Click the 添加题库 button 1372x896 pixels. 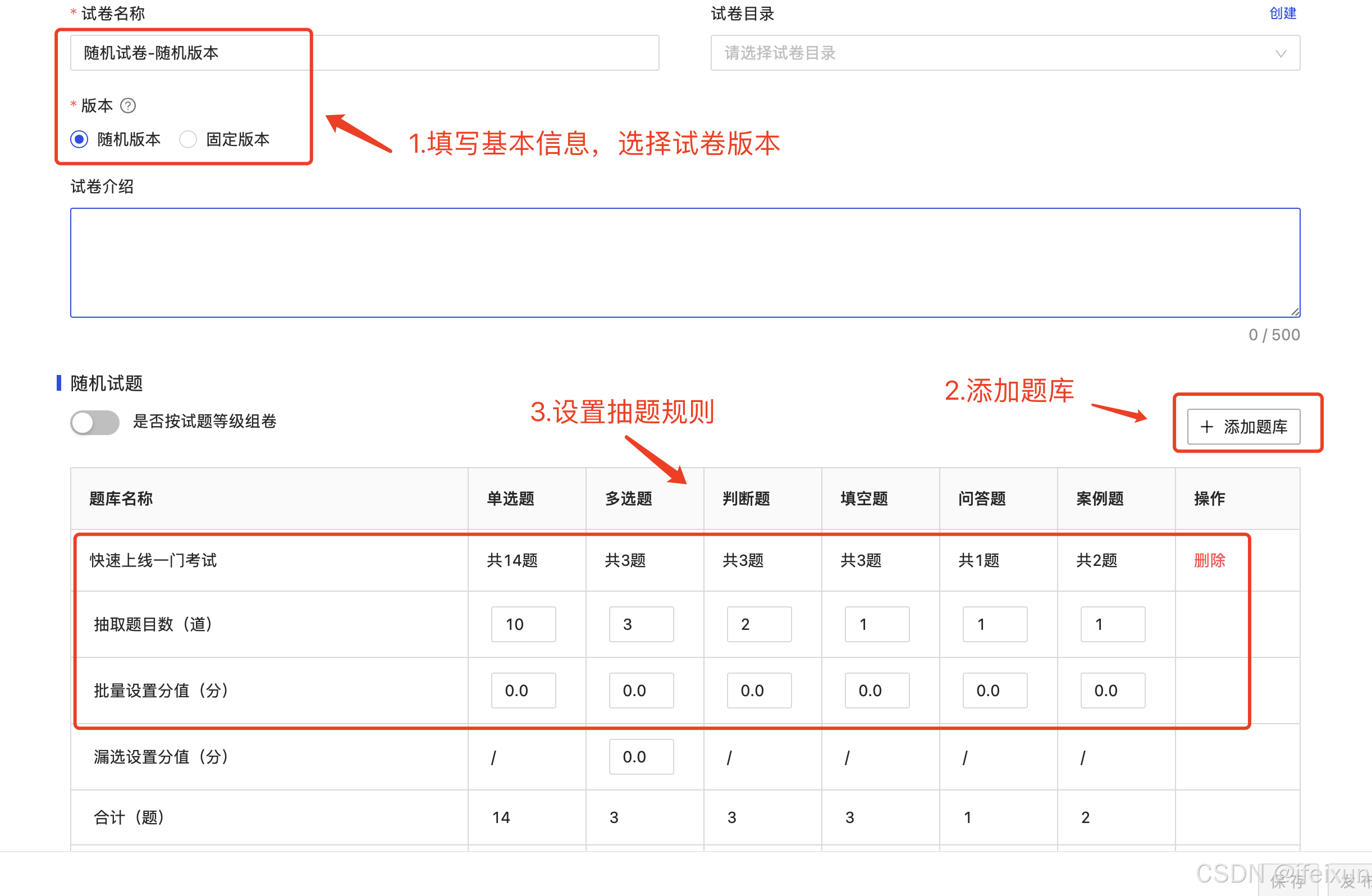tap(1243, 427)
